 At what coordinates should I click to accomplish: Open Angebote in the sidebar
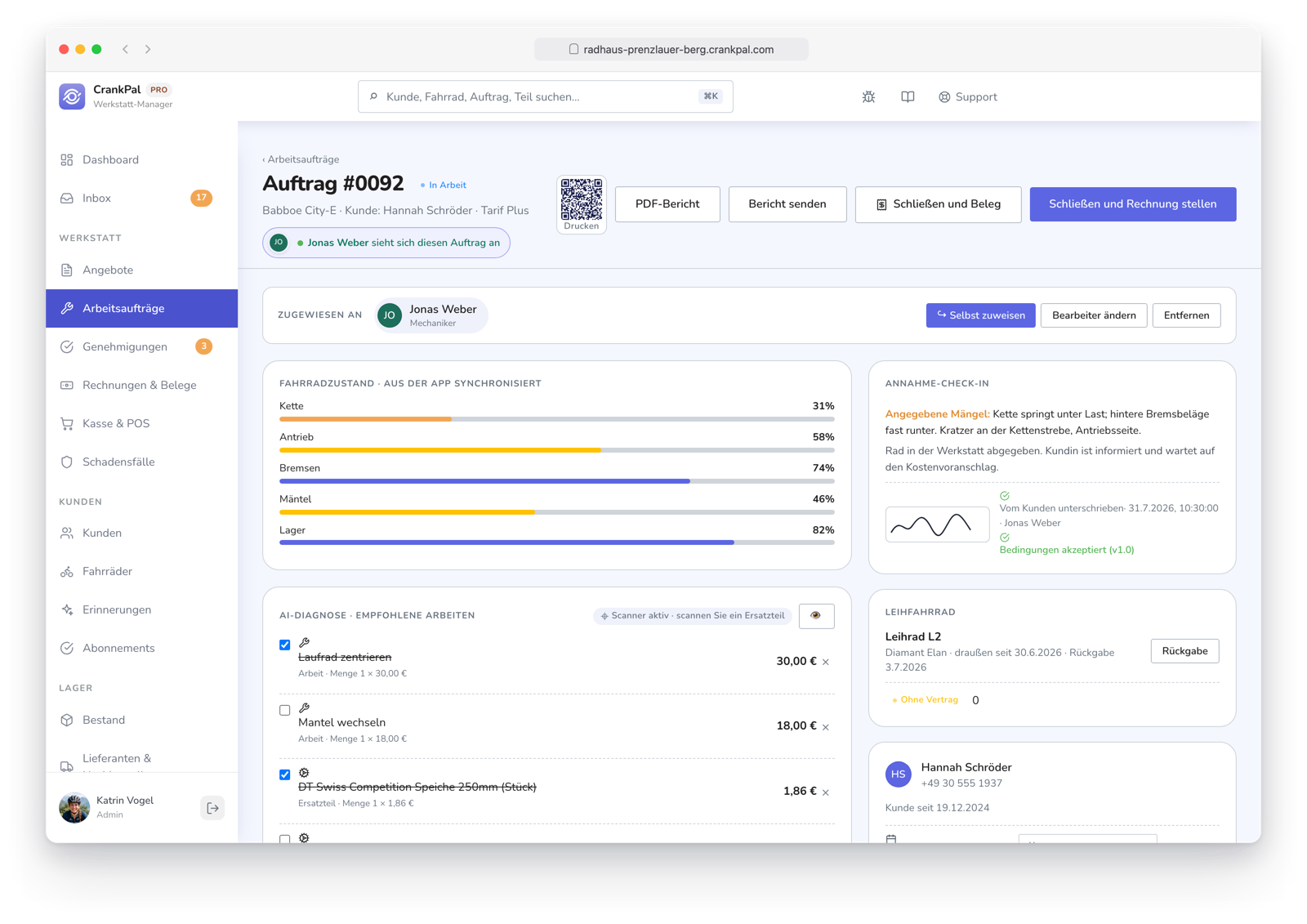tap(141, 270)
